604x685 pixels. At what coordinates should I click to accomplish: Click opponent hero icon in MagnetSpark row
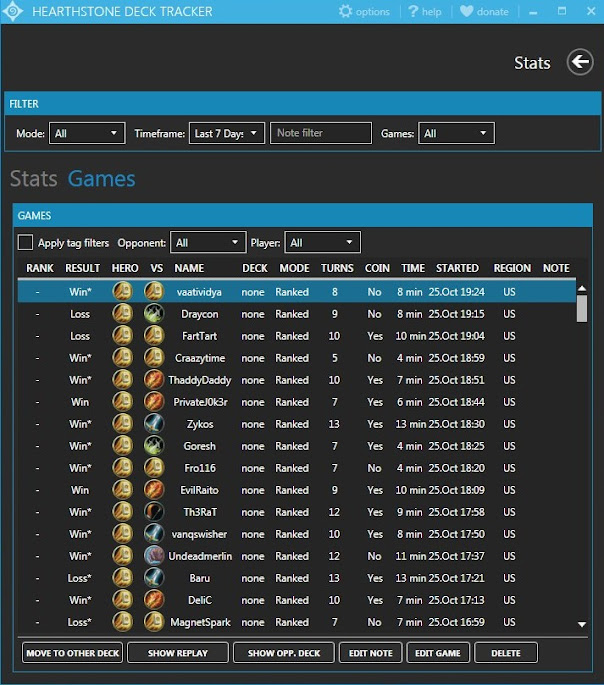(154, 622)
